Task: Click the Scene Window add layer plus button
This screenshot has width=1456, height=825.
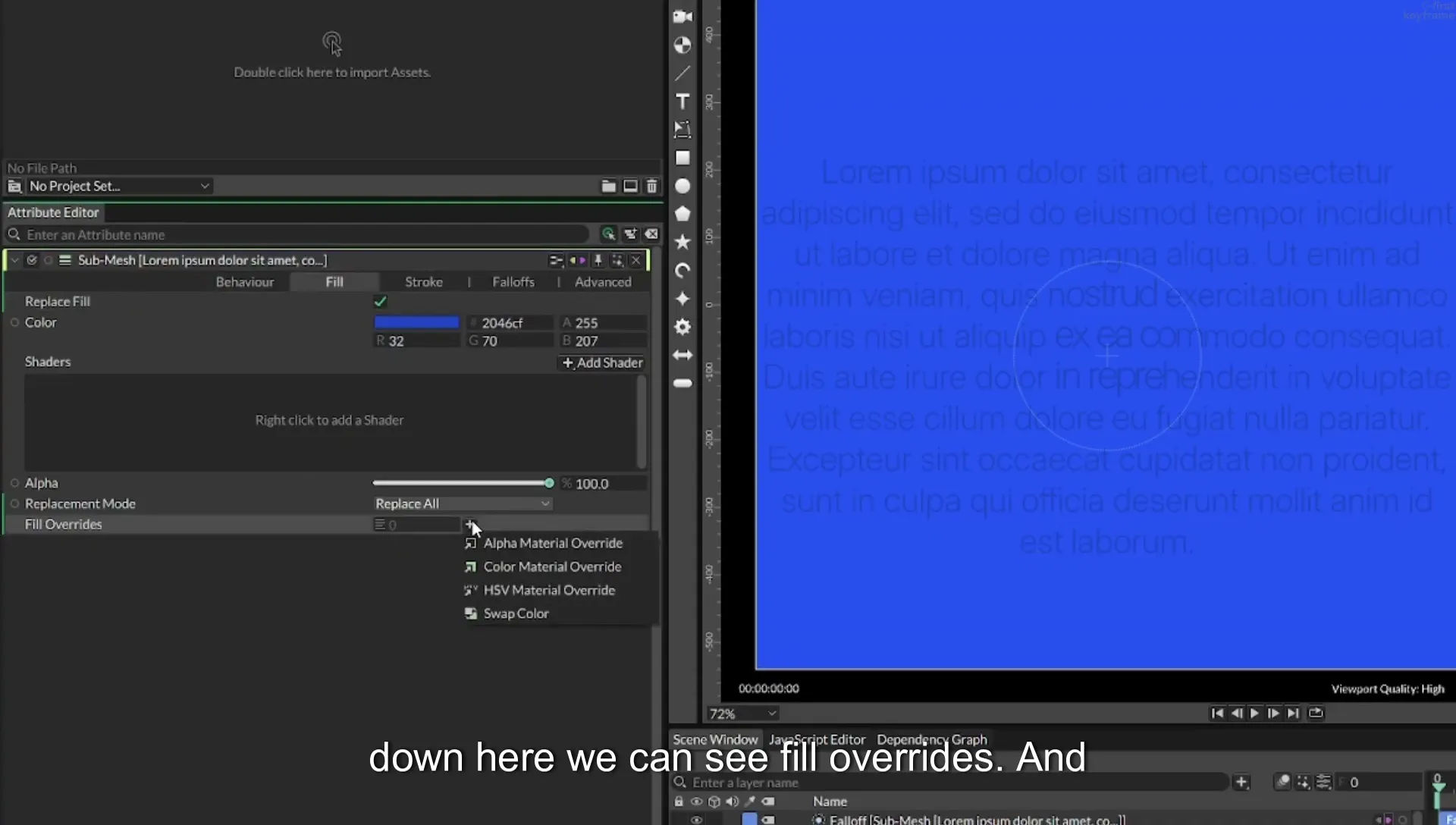Action: (1241, 782)
